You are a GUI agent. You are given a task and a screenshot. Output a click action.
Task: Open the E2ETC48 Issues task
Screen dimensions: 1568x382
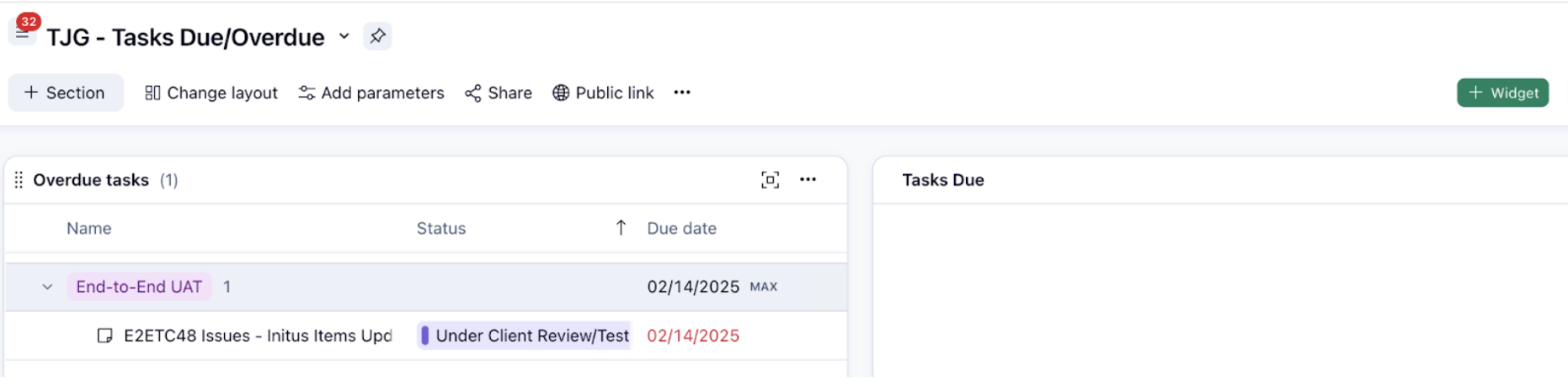[x=257, y=336]
